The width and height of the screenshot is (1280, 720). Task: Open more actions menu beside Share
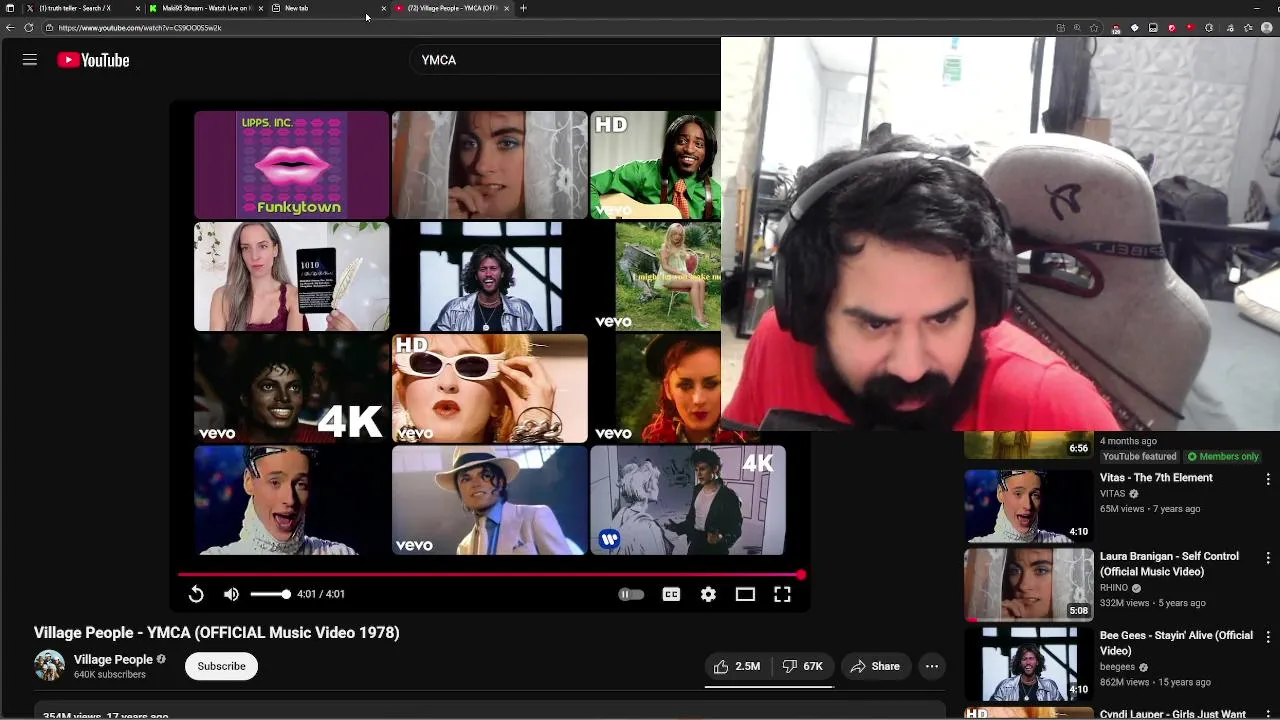[x=932, y=666]
